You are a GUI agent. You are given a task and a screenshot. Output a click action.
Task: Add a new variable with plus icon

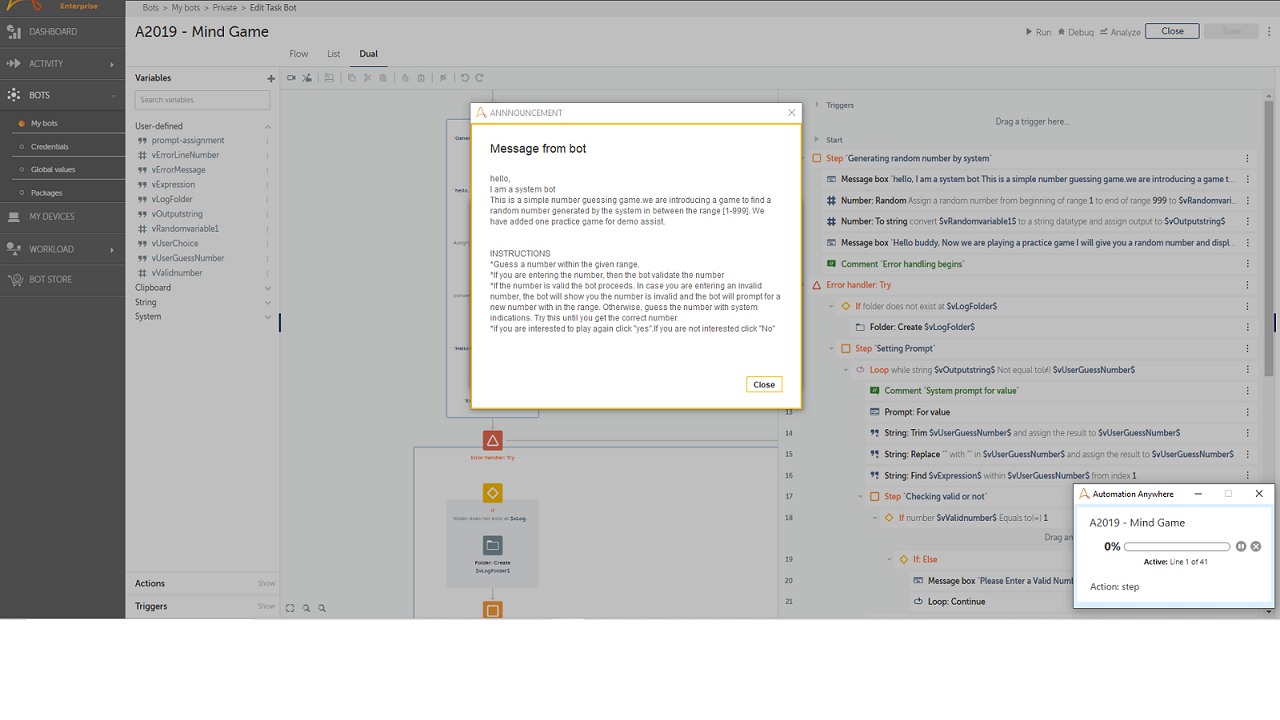point(270,78)
